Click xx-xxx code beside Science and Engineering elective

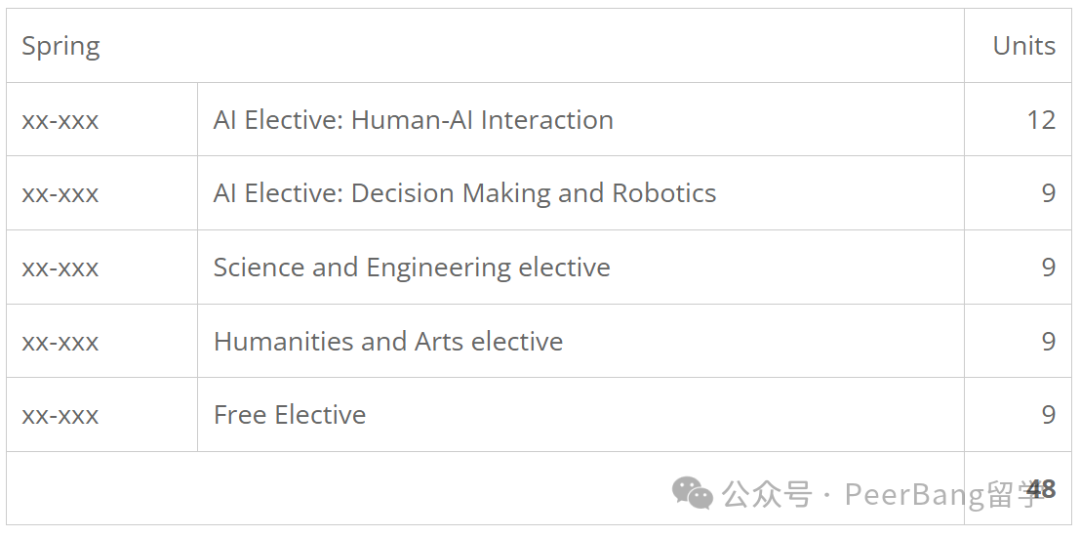(60, 268)
